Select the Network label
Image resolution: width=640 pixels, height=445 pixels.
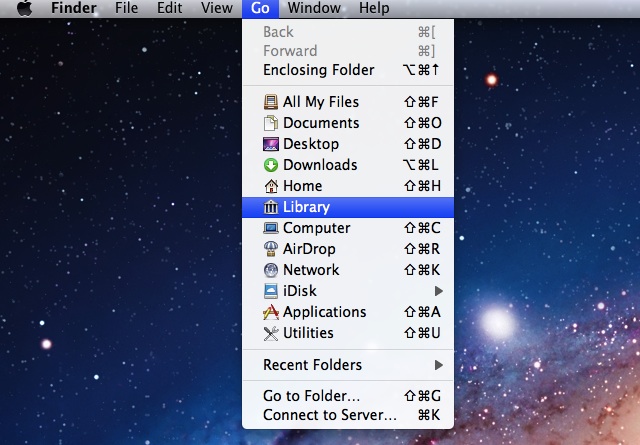point(311,270)
